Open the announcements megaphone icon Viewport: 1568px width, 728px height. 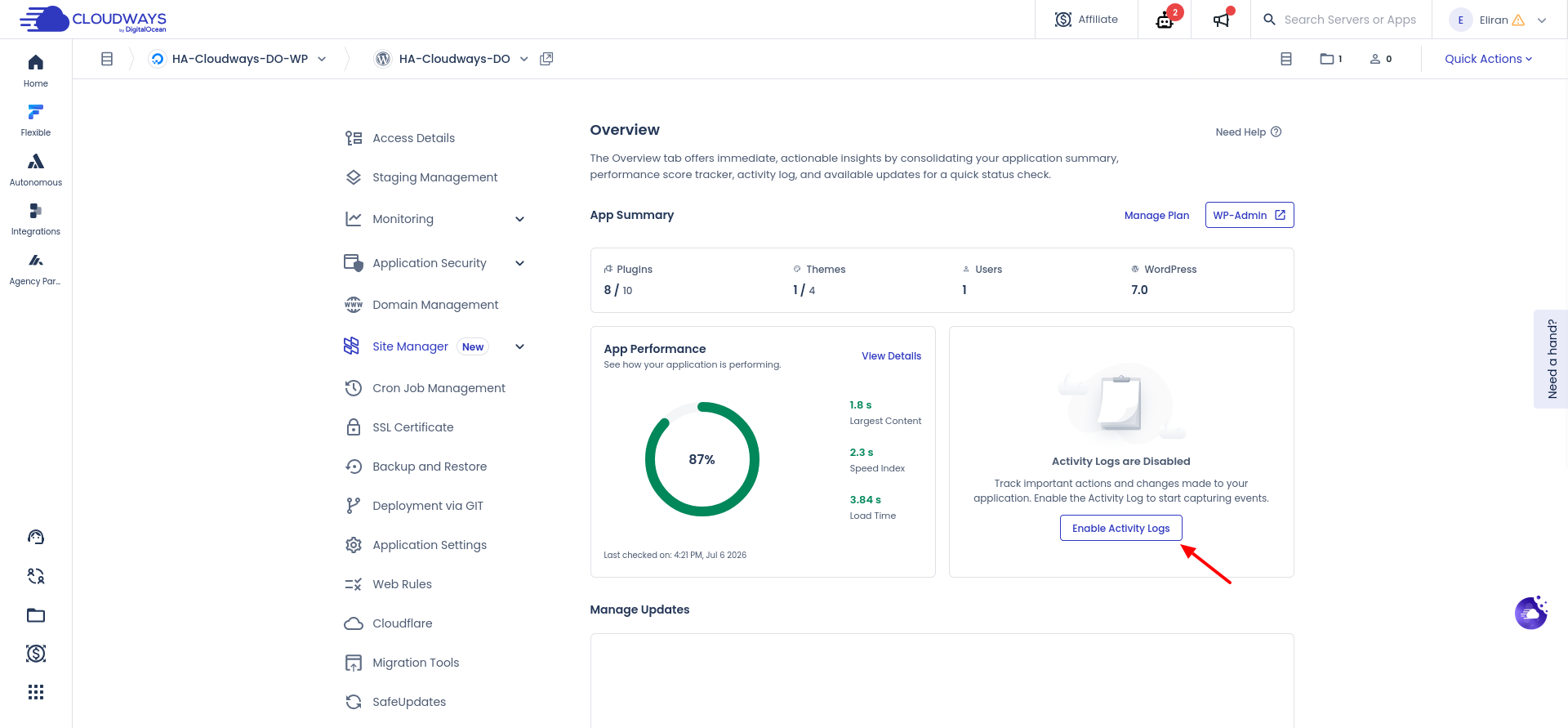click(1222, 20)
